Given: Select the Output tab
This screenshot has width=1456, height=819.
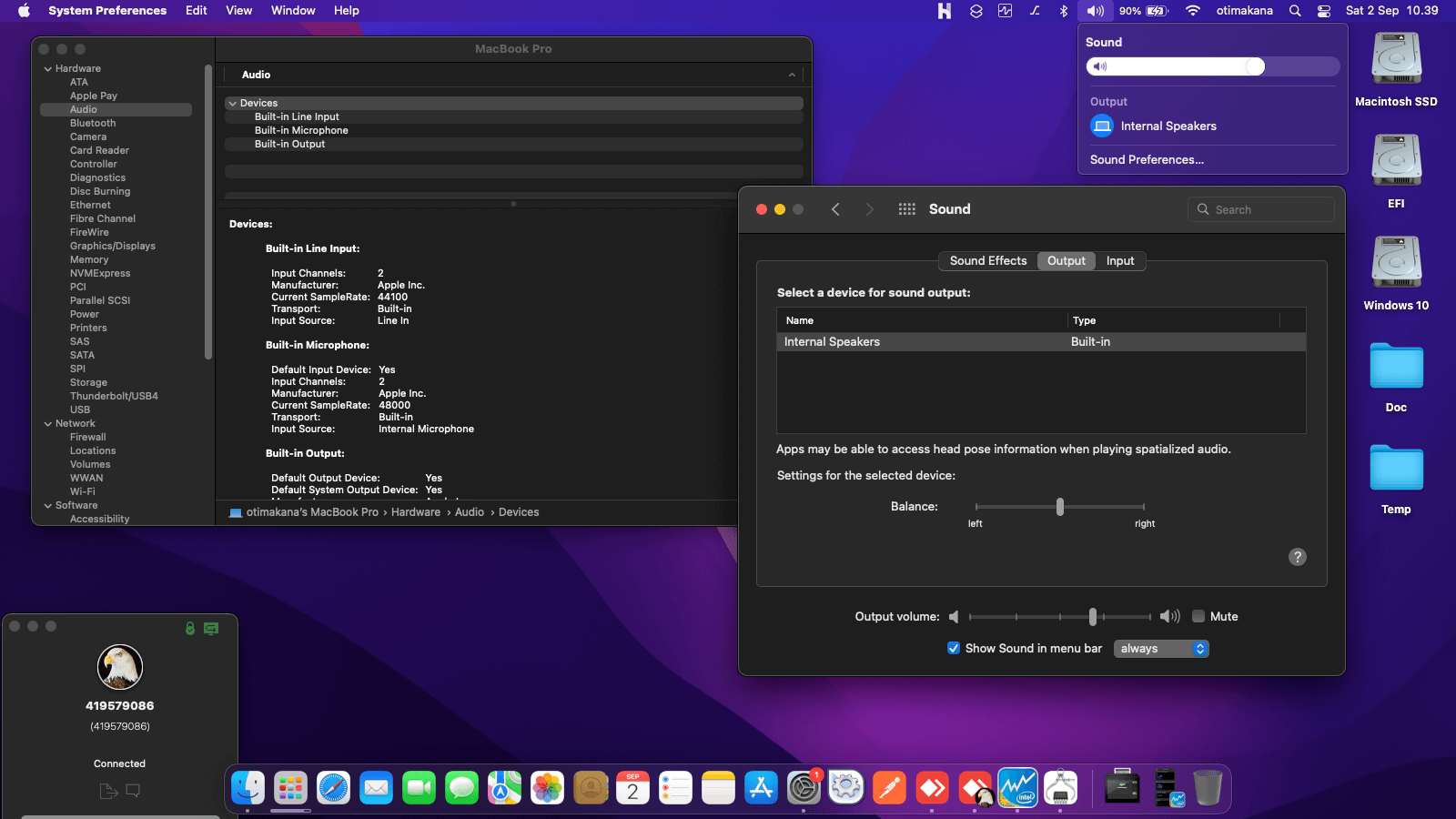Looking at the screenshot, I should [1067, 261].
